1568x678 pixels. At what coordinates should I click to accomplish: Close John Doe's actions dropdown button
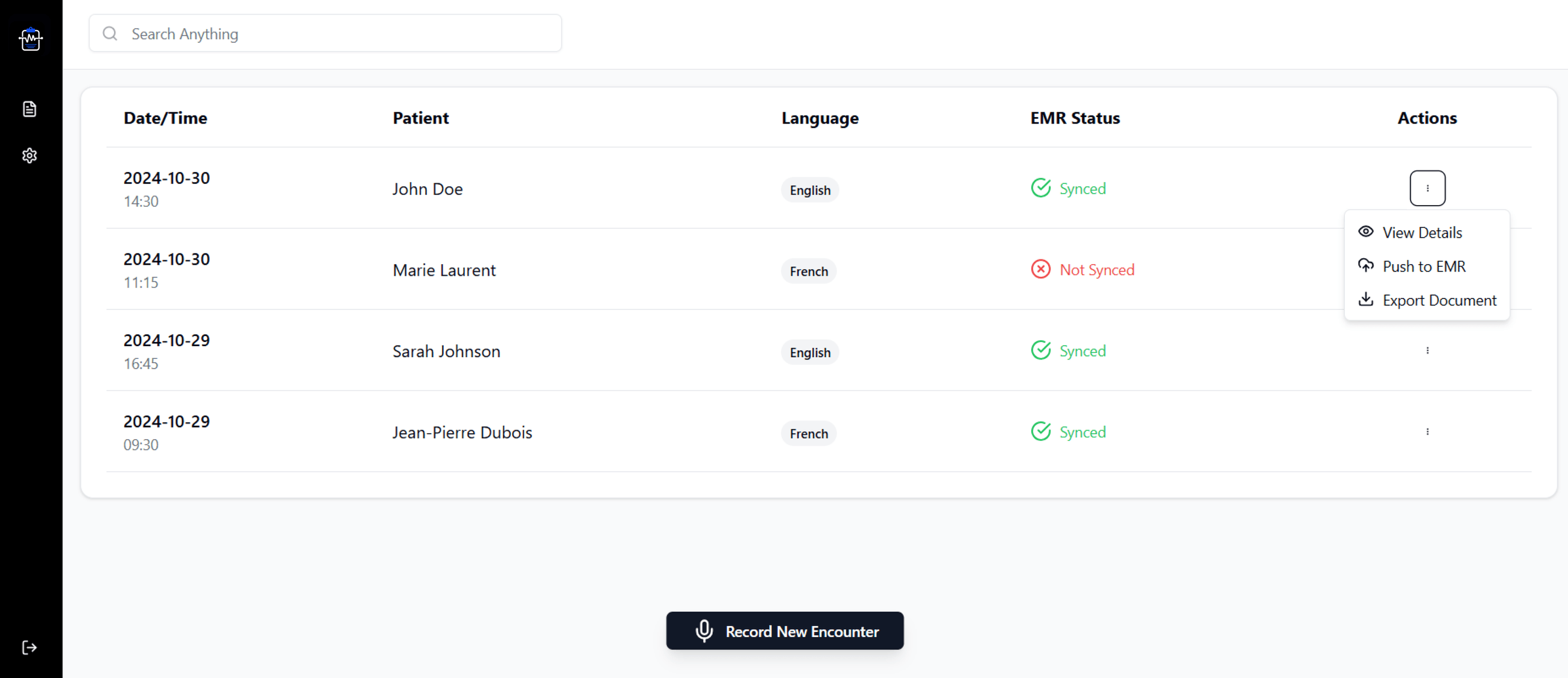point(1427,188)
